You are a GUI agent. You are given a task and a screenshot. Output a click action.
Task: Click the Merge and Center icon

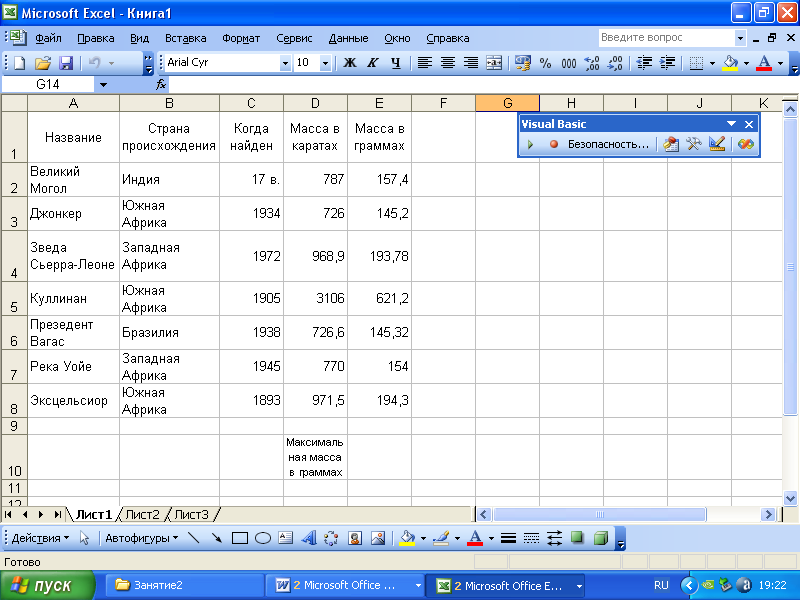[494, 63]
